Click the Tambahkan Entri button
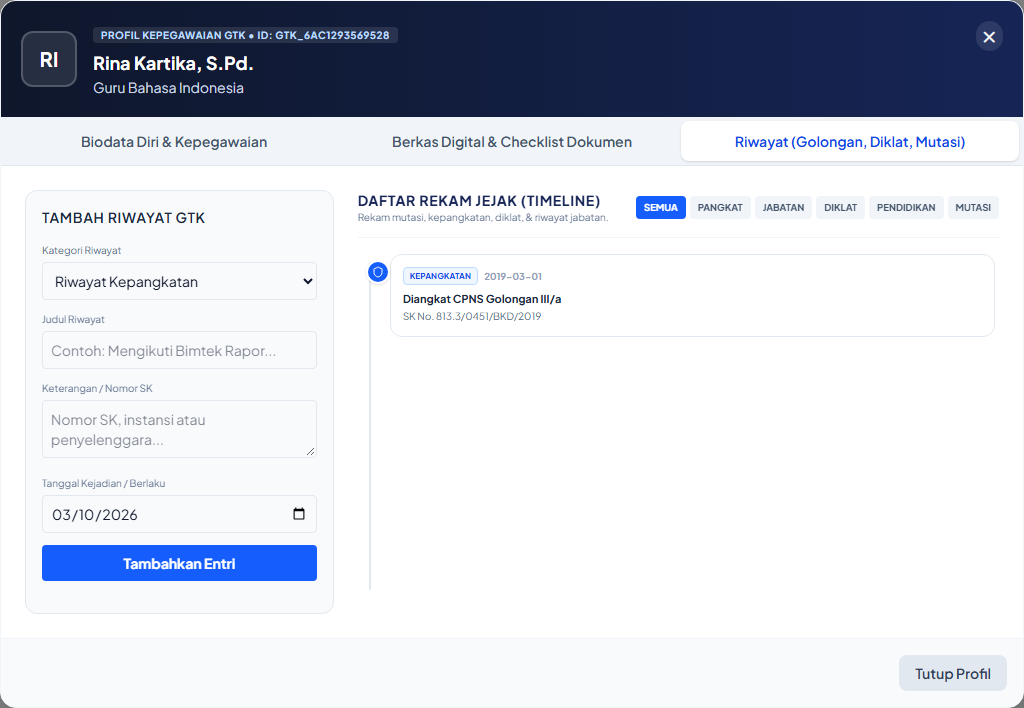This screenshot has height=708, width=1024. click(x=180, y=563)
